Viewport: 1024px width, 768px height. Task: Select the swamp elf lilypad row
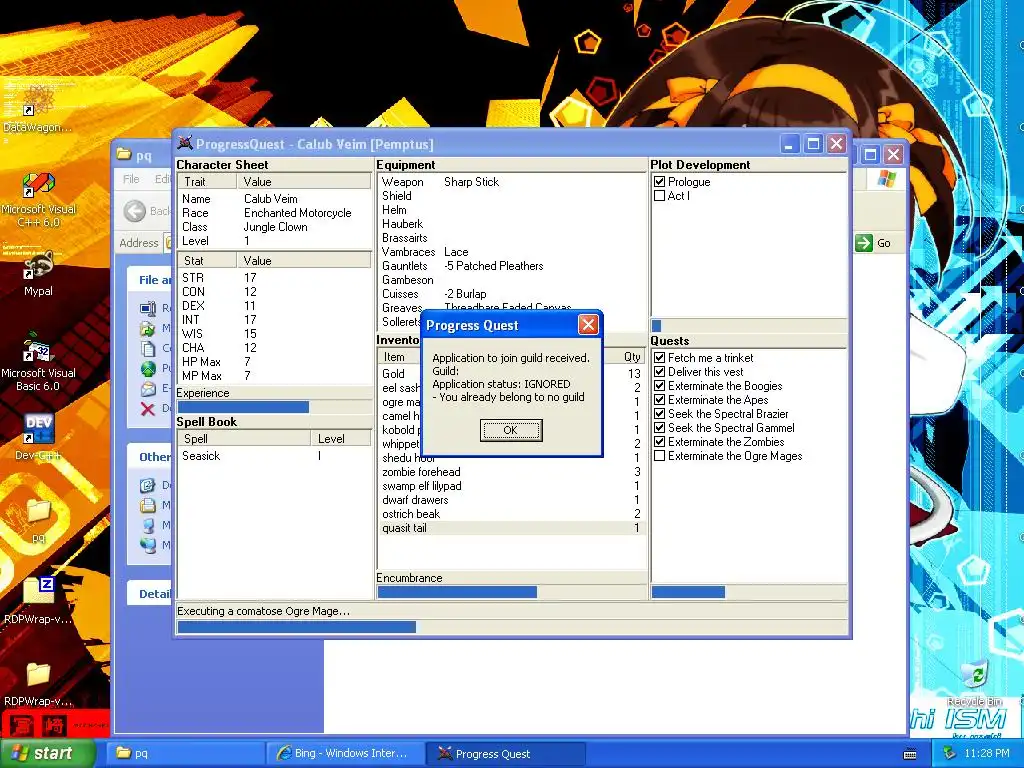511,486
